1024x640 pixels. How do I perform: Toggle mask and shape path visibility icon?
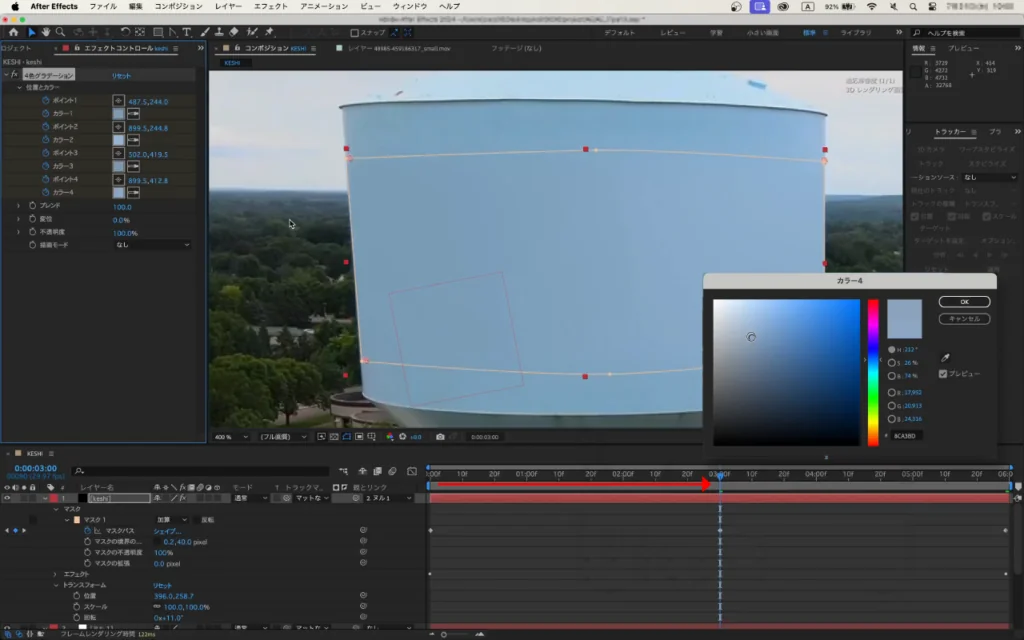tap(346, 437)
